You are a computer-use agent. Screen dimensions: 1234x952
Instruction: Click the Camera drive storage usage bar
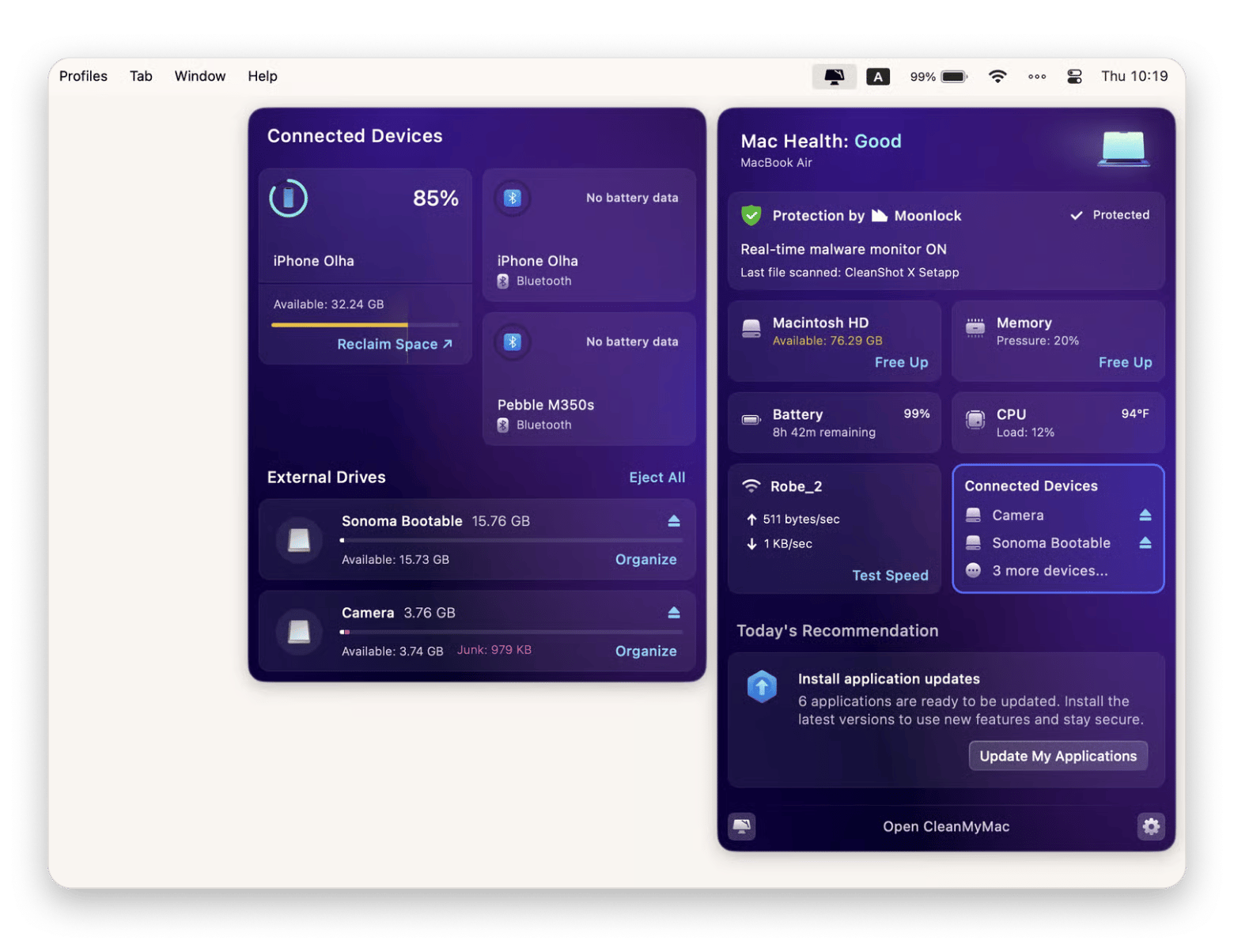[512, 633]
